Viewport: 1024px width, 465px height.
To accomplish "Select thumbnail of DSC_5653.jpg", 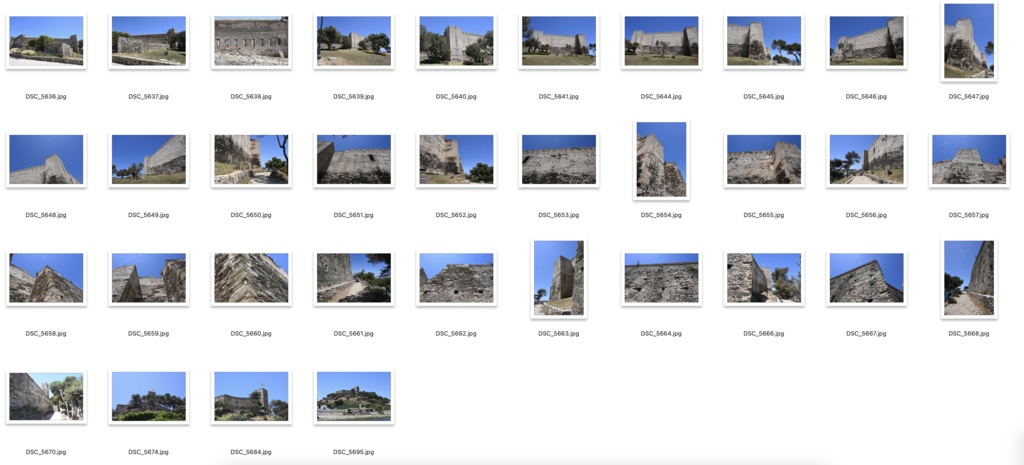I will 559,159.
